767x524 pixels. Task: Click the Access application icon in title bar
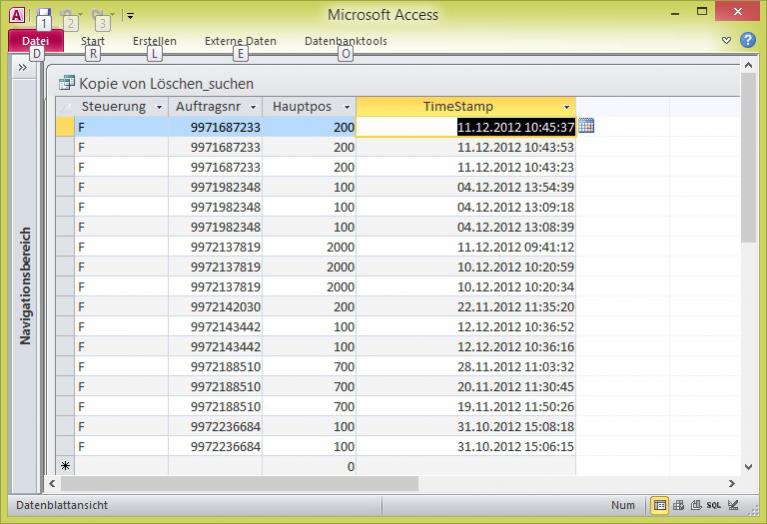tap(16, 15)
